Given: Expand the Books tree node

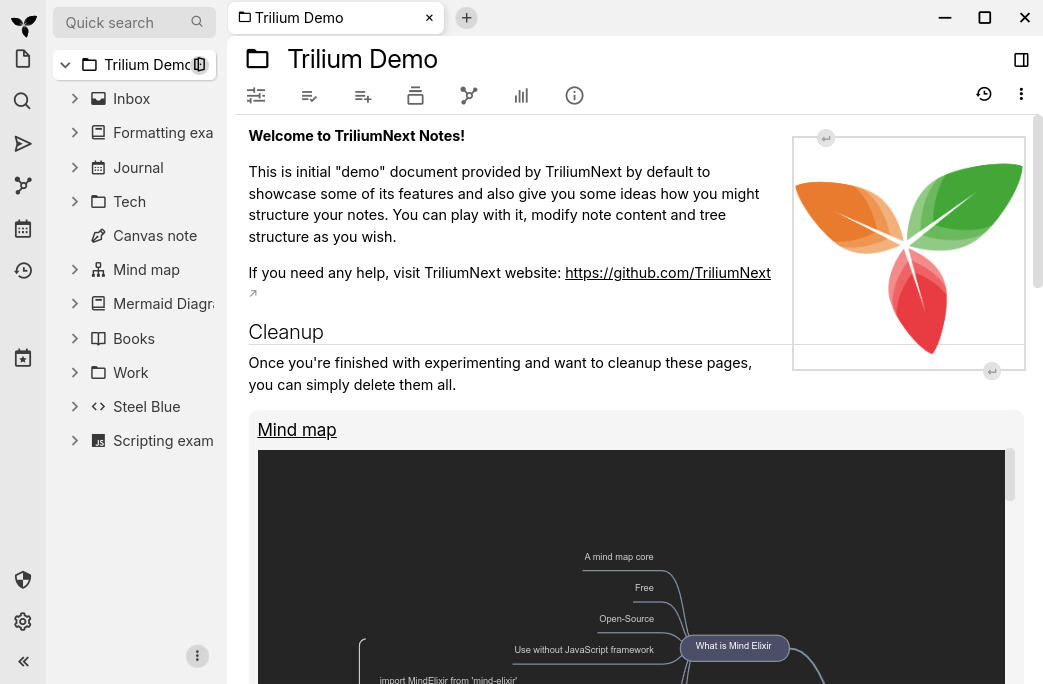Looking at the screenshot, I should click(x=75, y=339).
